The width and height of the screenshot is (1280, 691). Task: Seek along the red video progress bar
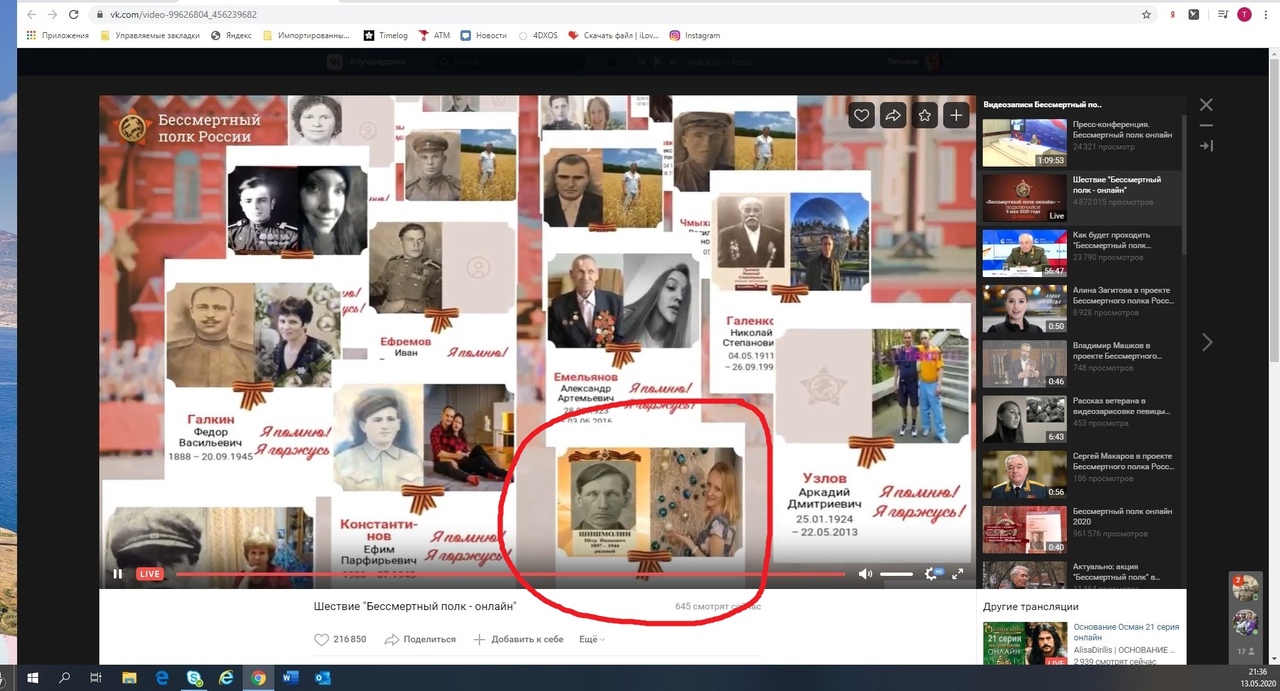point(510,574)
